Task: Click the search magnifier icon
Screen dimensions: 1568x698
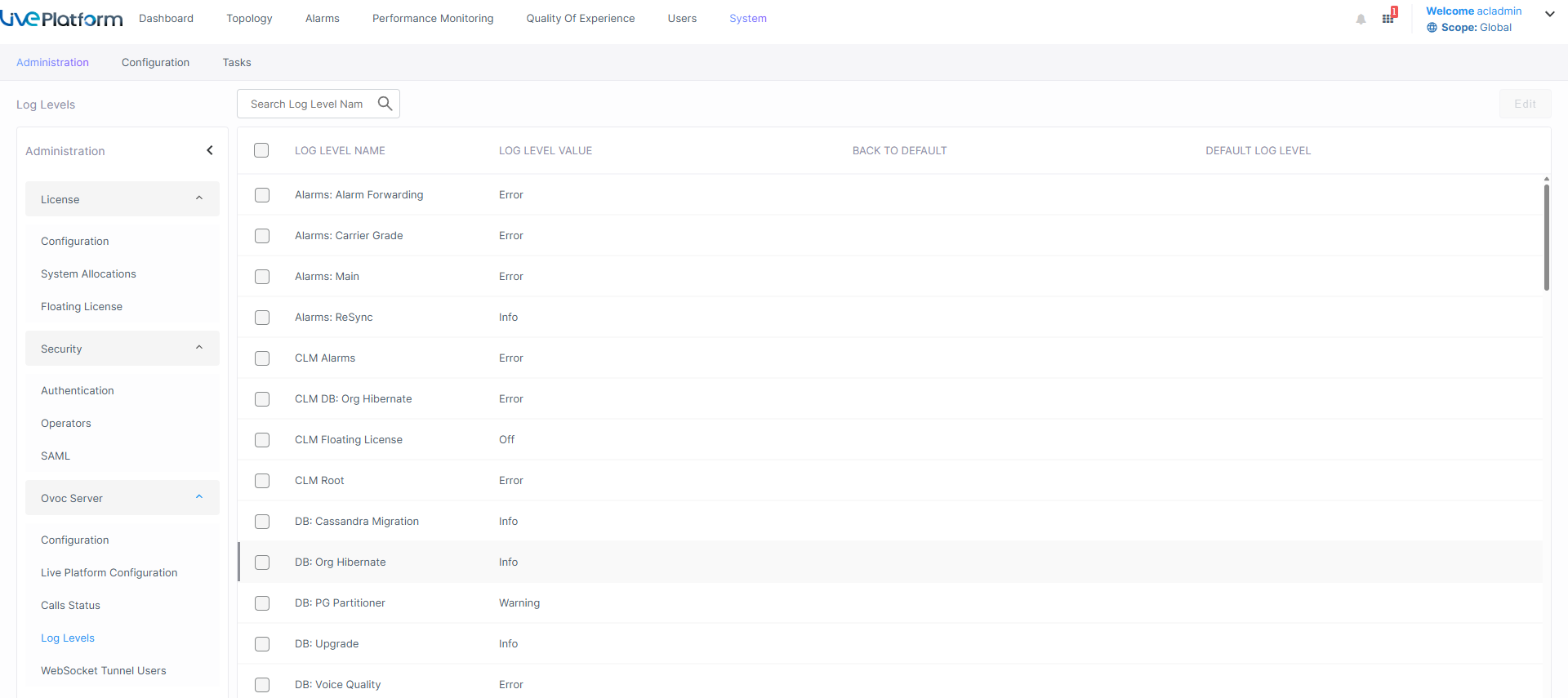Action: click(x=385, y=104)
